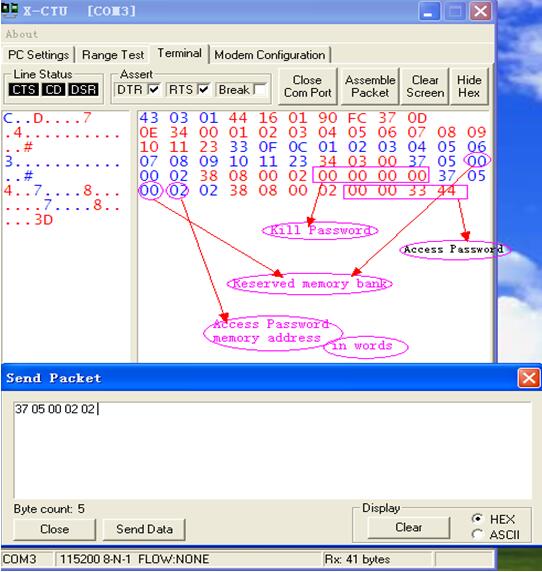The height and width of the screenshot is (572, 542).
Task: Click the Close Com Port button
Action: [x=307, y=86]
